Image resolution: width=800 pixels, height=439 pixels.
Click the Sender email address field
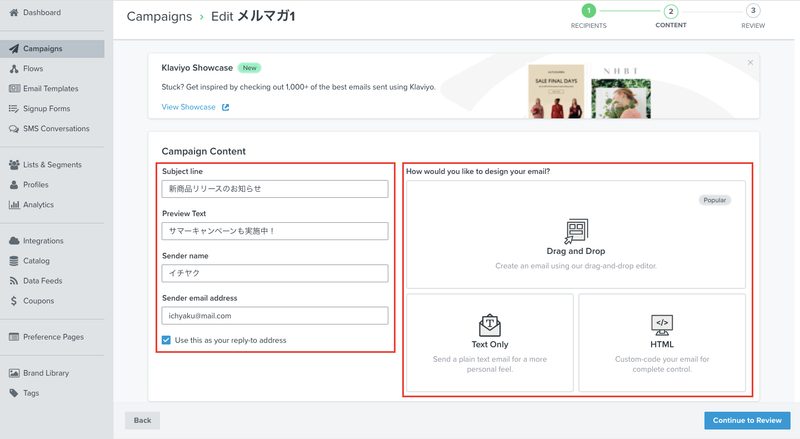pos(275,315)
